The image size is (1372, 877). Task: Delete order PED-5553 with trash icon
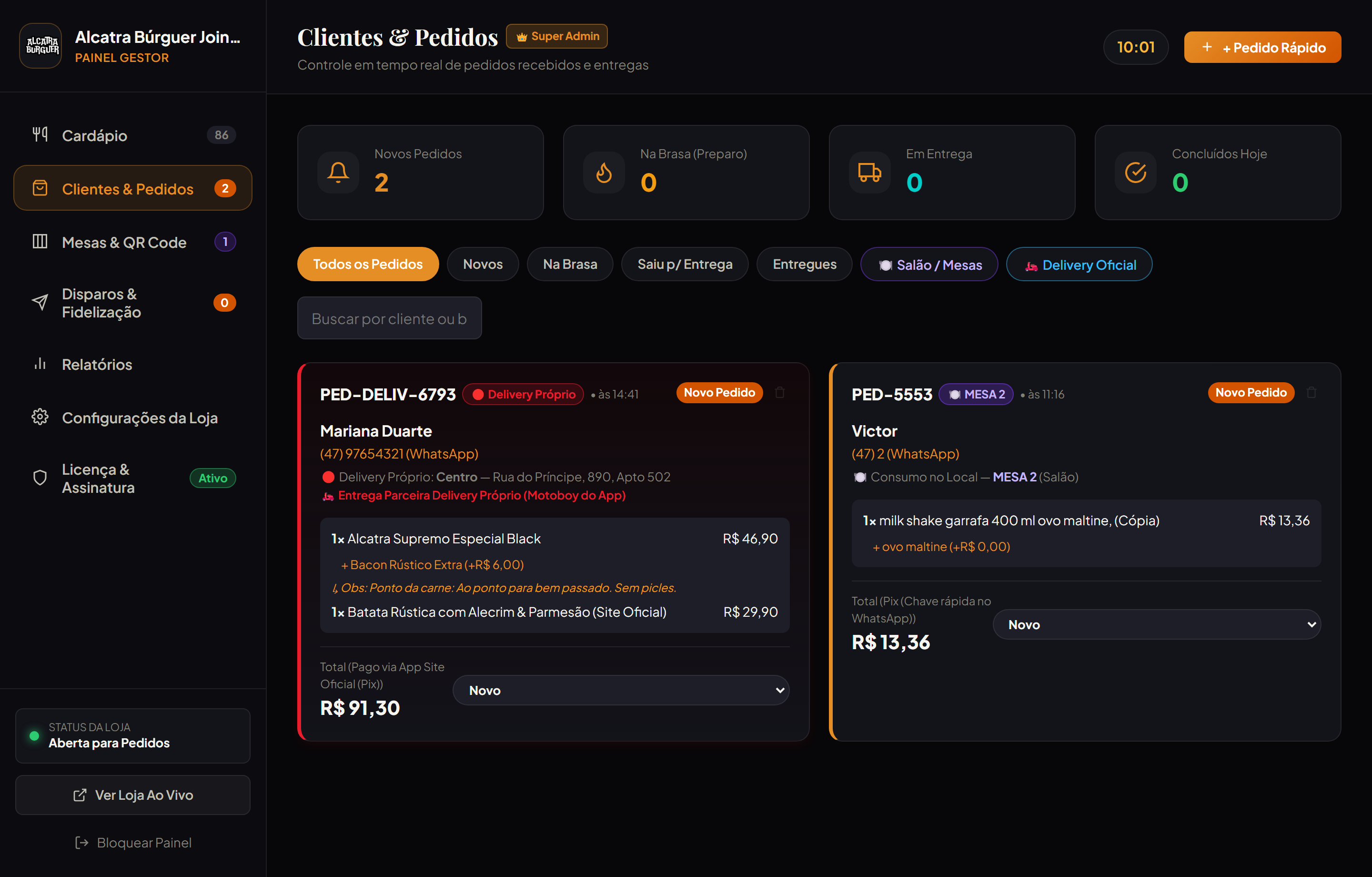pos(1311,392)
